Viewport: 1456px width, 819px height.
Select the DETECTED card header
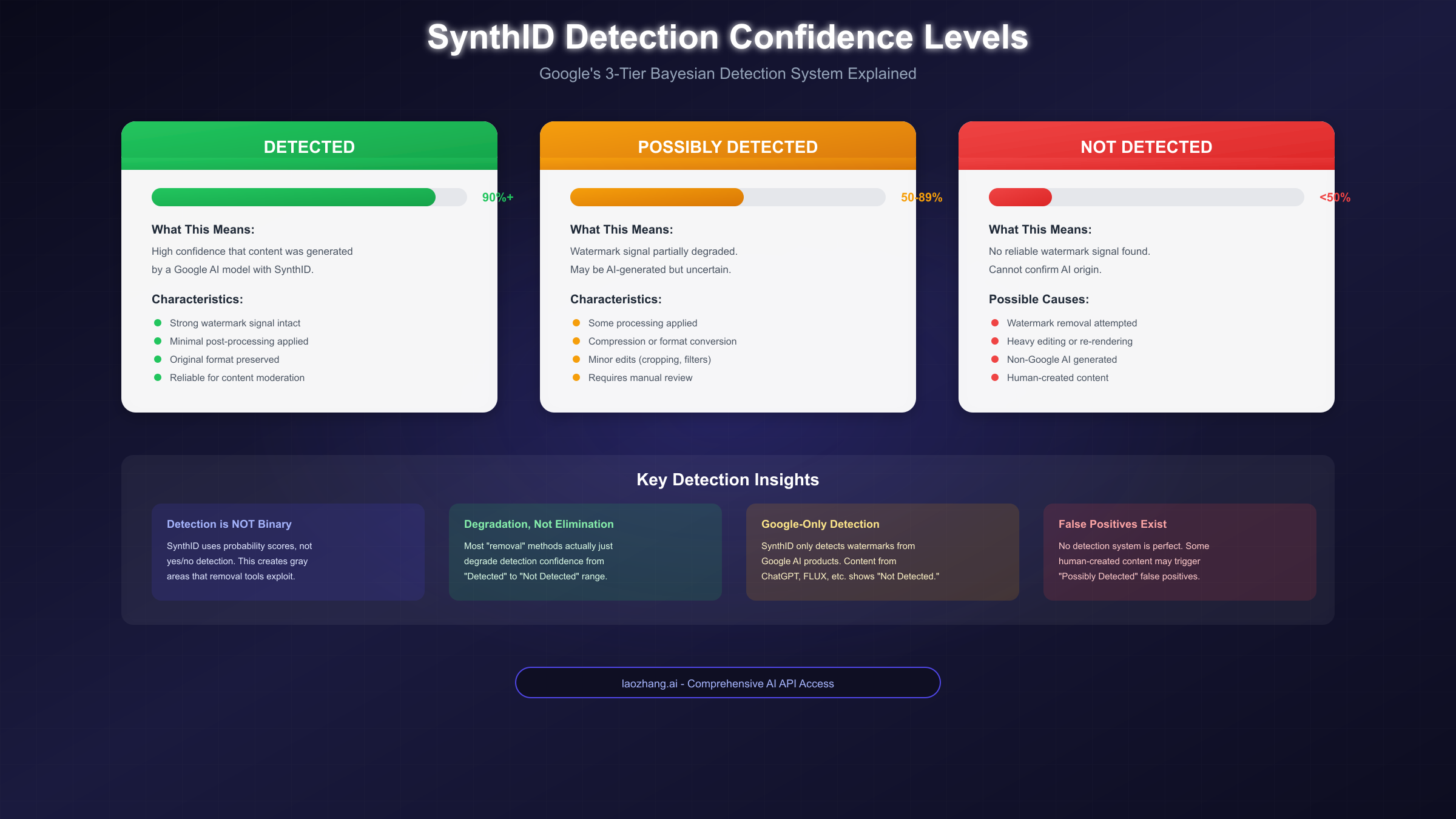point(309,146)
